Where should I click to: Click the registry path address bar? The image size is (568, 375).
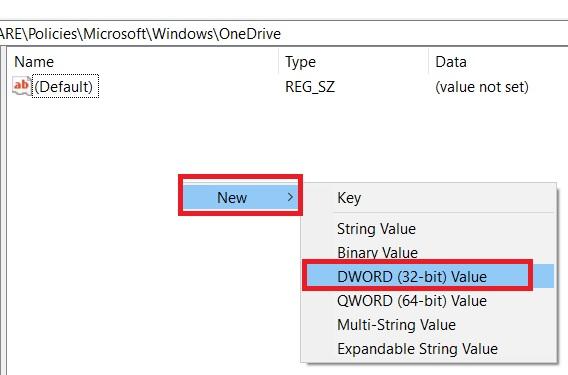coord(284,34)
